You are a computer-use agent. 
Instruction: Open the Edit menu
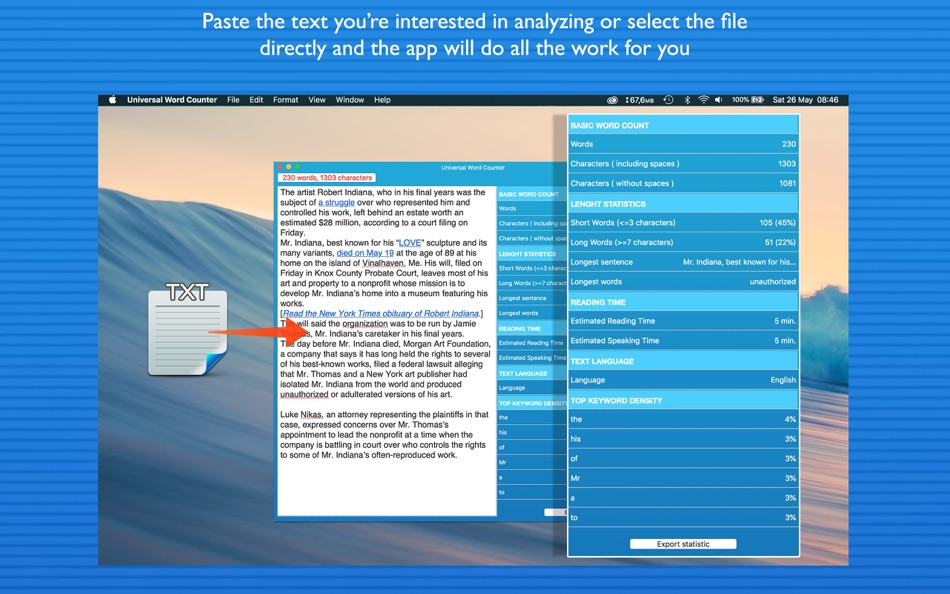[256, 100]
